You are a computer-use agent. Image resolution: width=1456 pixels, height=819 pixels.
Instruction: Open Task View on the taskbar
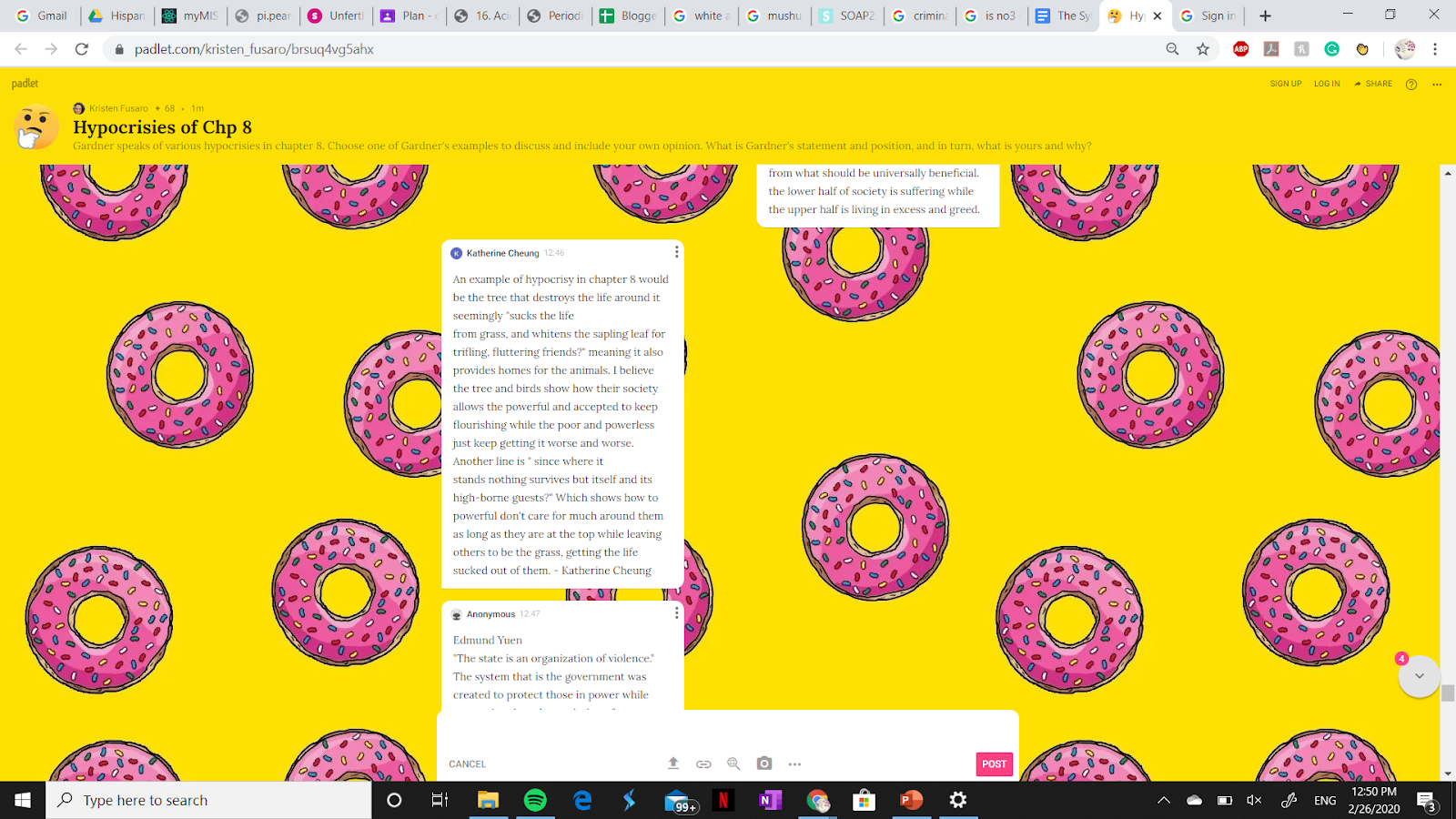click(x=440, y=800)
